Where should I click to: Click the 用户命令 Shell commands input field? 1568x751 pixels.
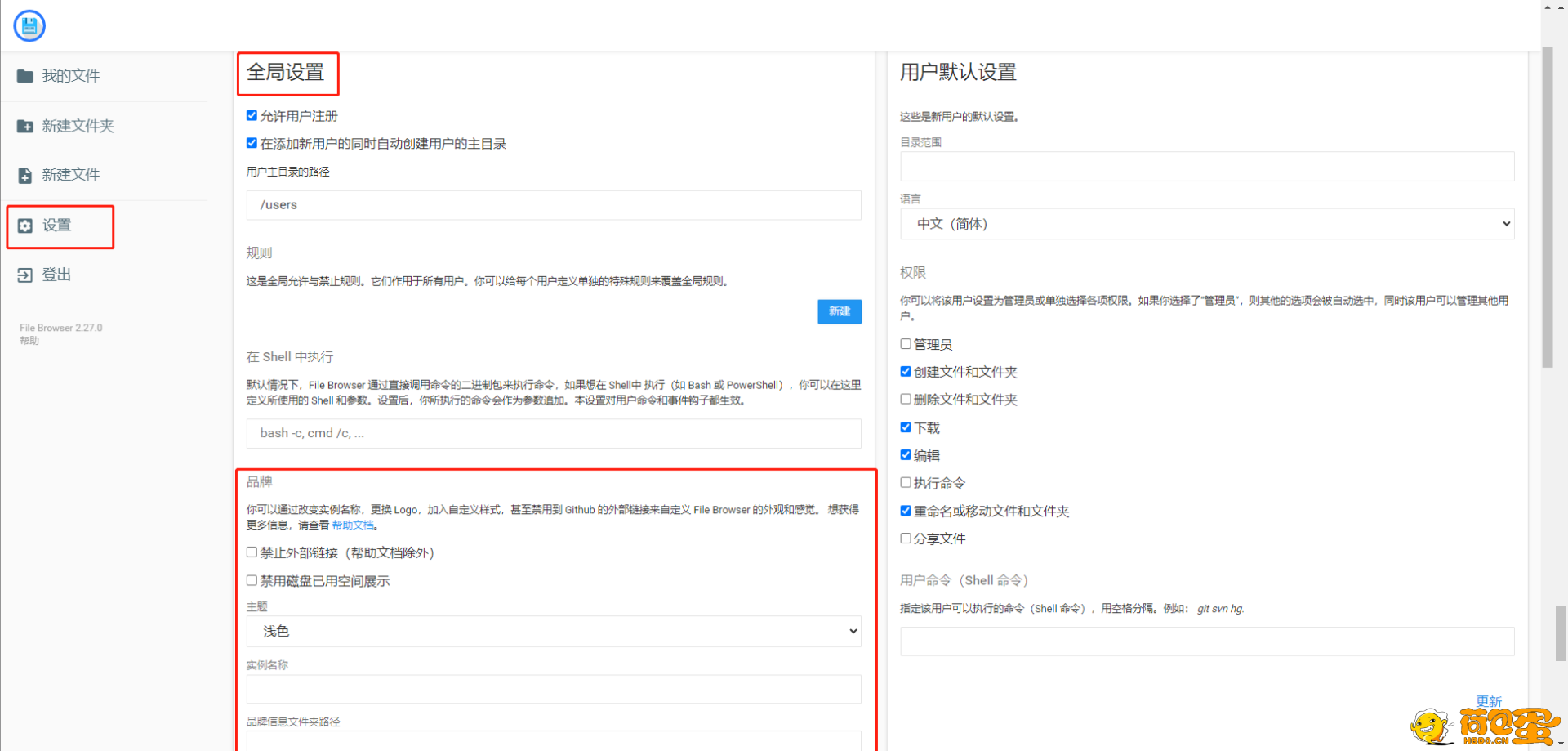1207,641
